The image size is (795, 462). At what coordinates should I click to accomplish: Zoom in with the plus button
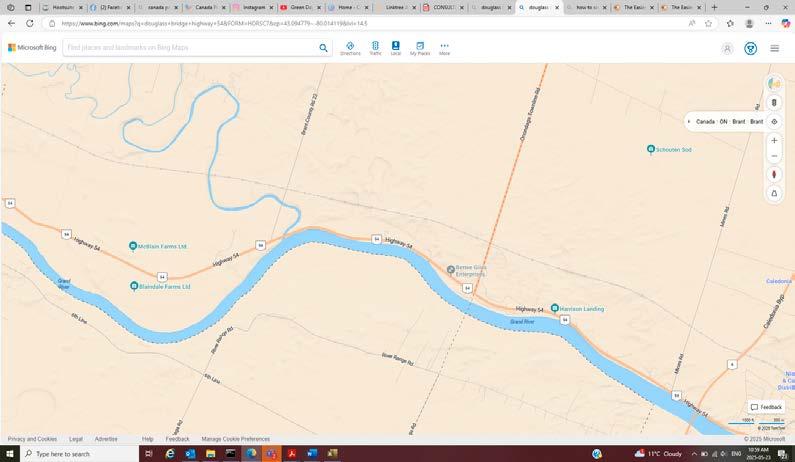pyautogui.click(x=774, y=140)
